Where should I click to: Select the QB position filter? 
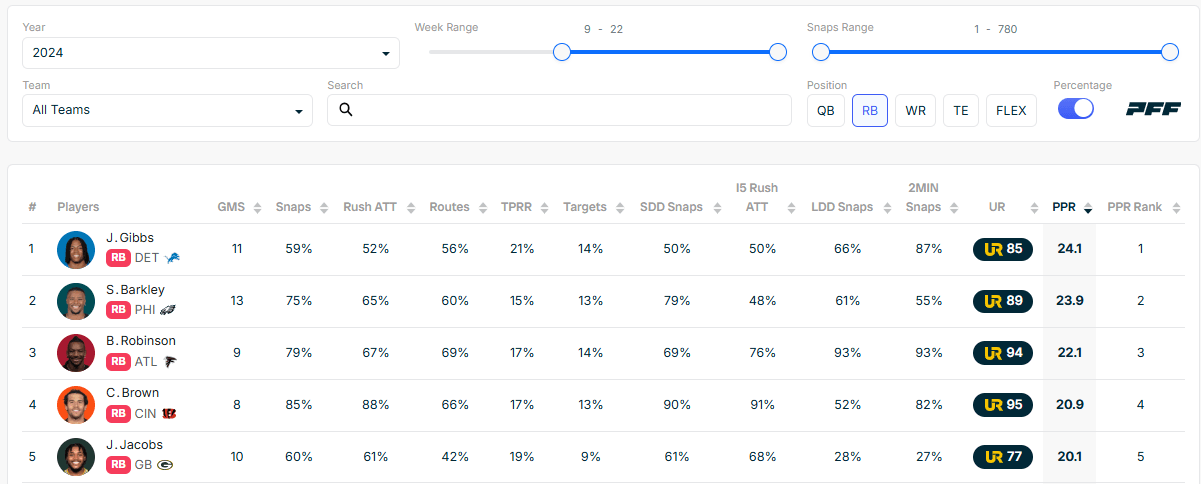[825, 111]
